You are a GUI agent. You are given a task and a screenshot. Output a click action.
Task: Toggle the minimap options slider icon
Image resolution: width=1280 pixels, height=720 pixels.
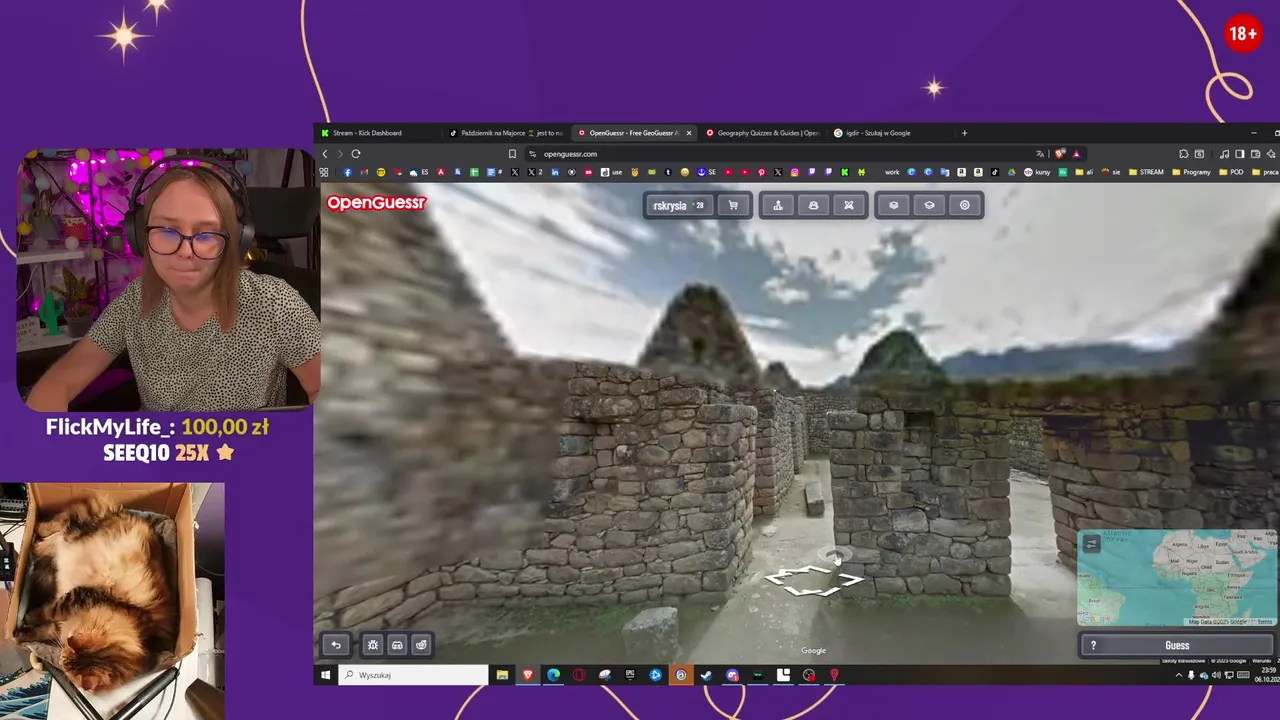[1091, 544]
